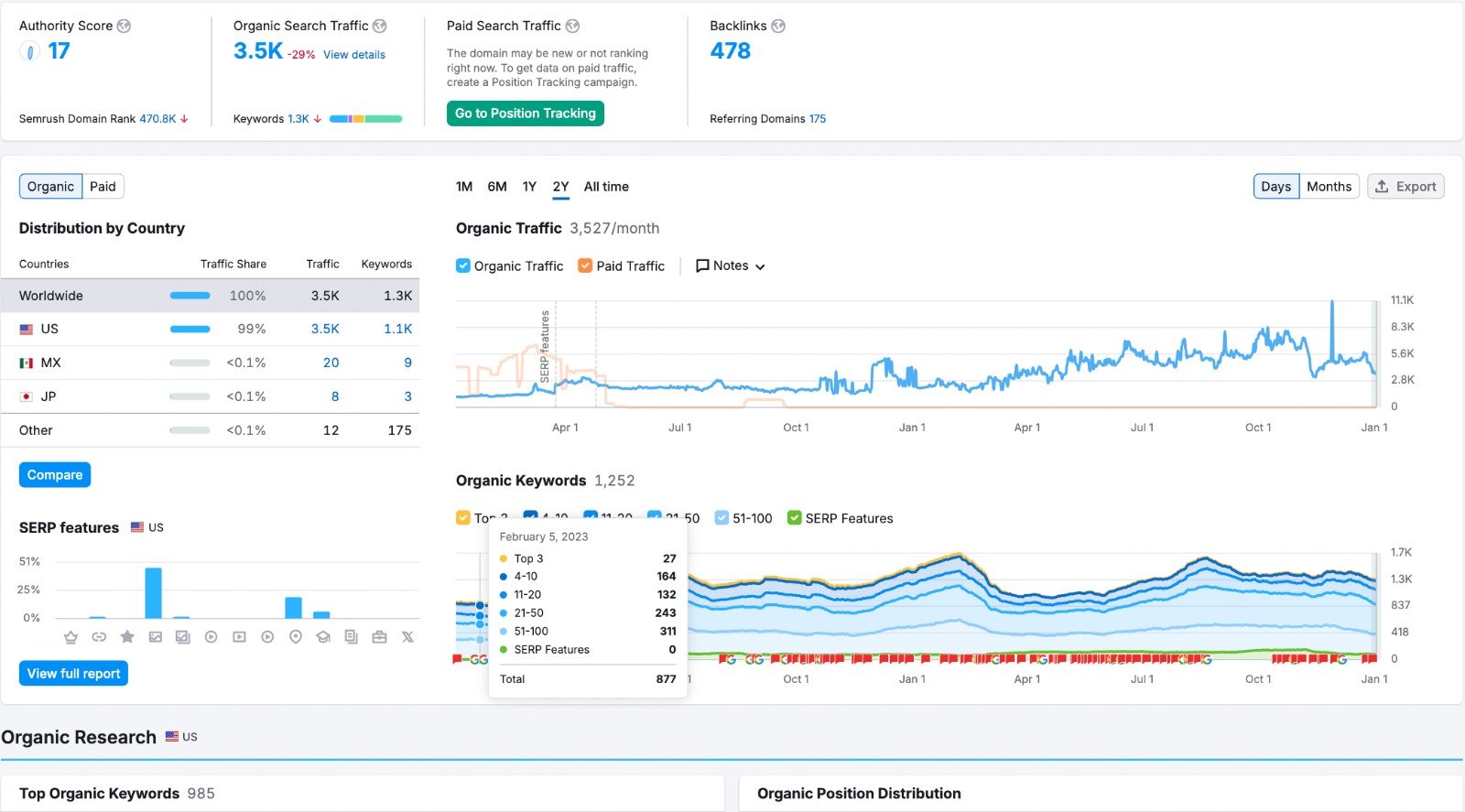Click the graduation cap knowledge panel icon

tap(323, 637)
